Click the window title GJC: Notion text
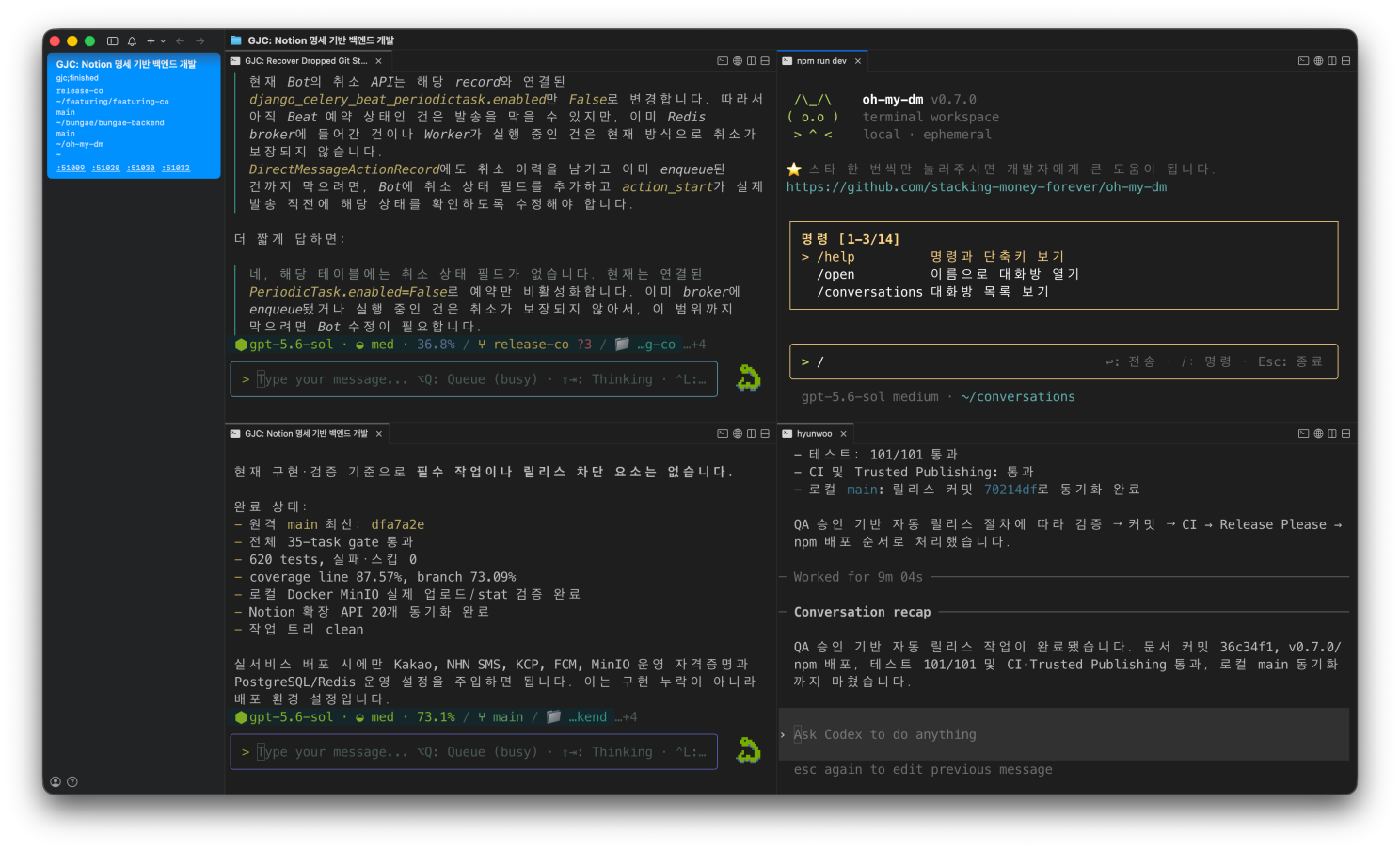 coord(321,40)
